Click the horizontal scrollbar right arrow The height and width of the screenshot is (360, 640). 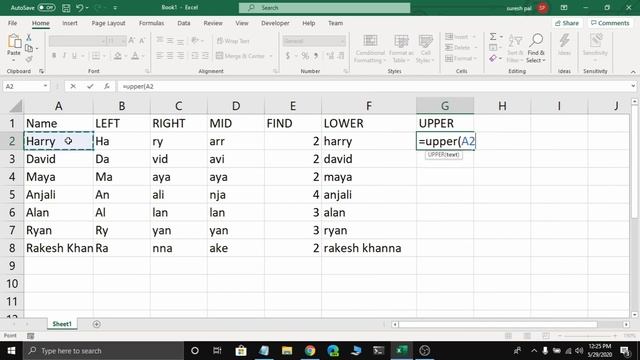click(x=626, y=324)
